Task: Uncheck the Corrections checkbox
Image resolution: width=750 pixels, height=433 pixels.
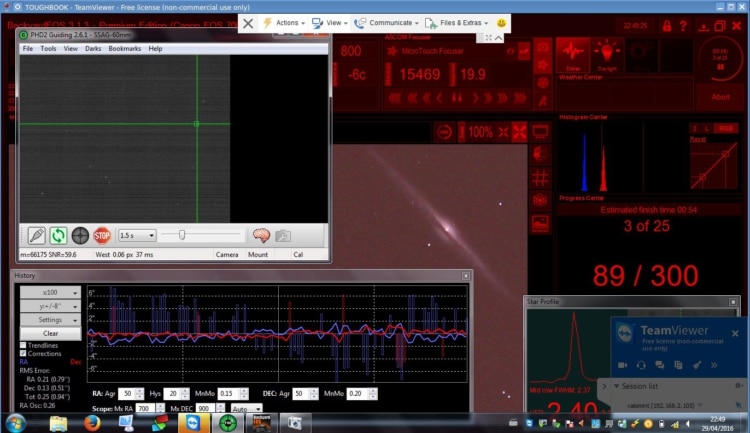Action: point(23,354)
